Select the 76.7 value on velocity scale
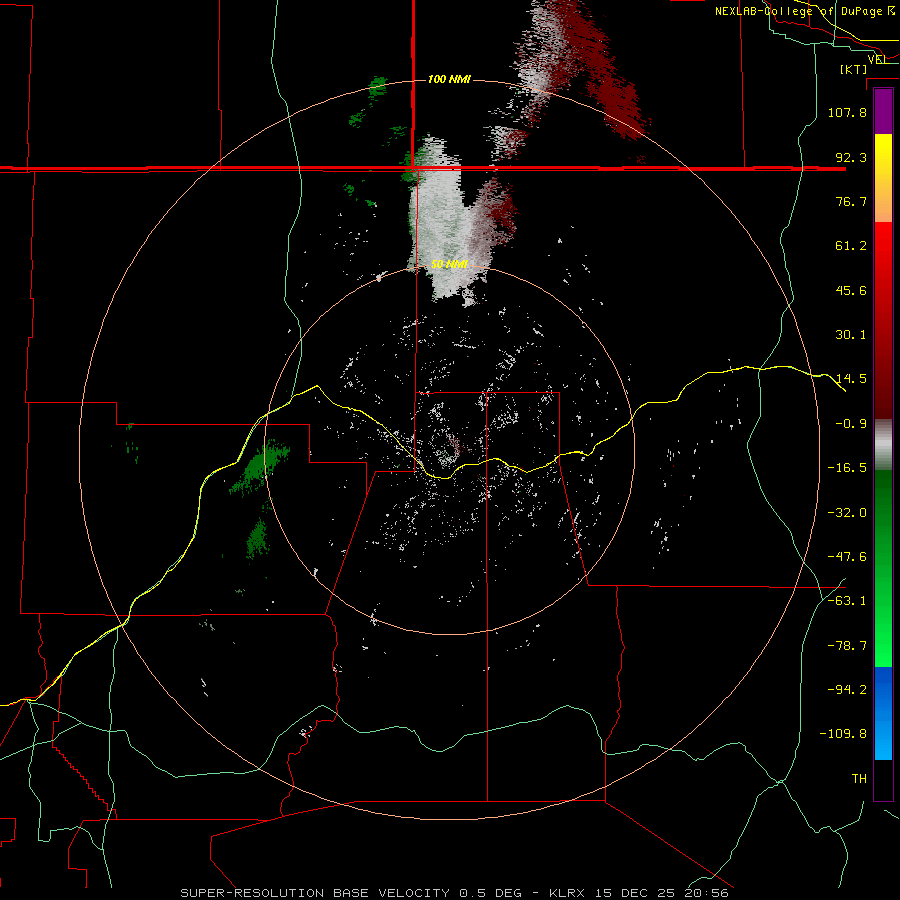The width and height of the screenshot is (900, 900). click(x=851, y=201)
